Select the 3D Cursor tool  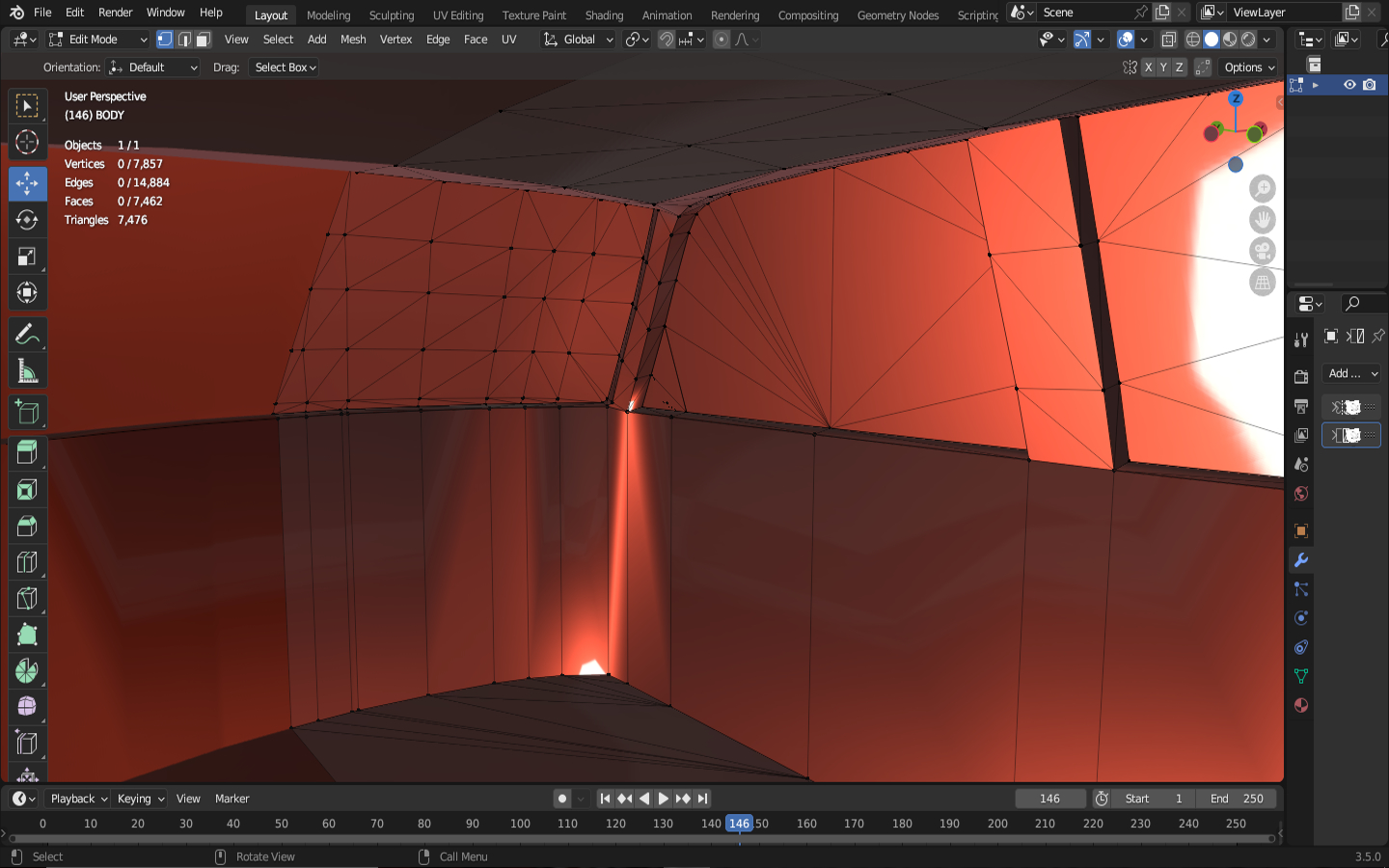coord(27,142)
